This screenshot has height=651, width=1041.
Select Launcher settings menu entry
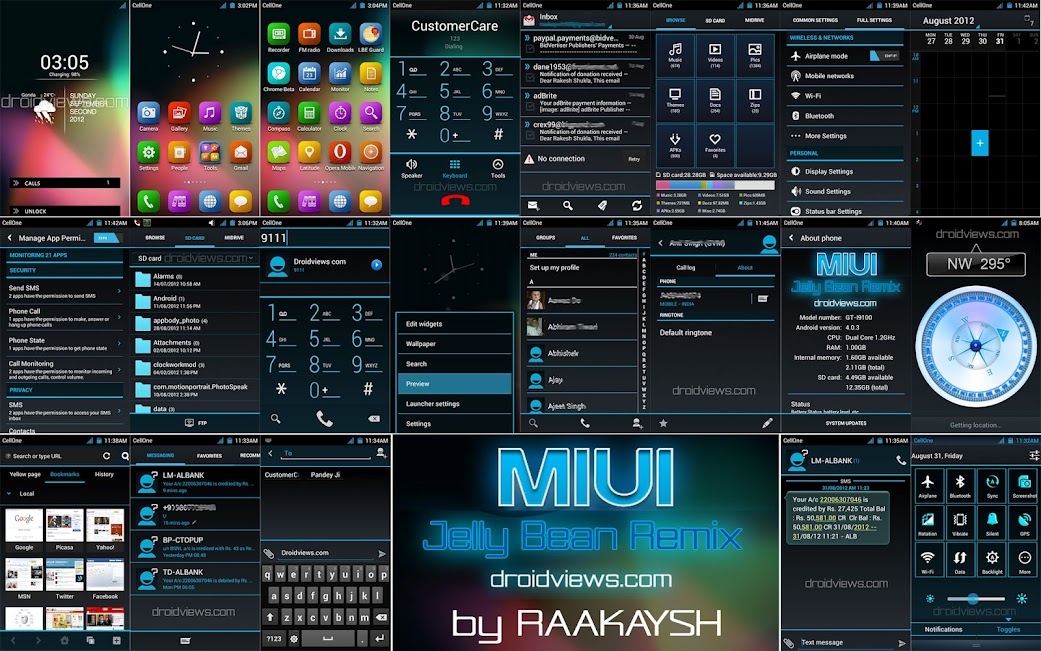tap(455, 403)
